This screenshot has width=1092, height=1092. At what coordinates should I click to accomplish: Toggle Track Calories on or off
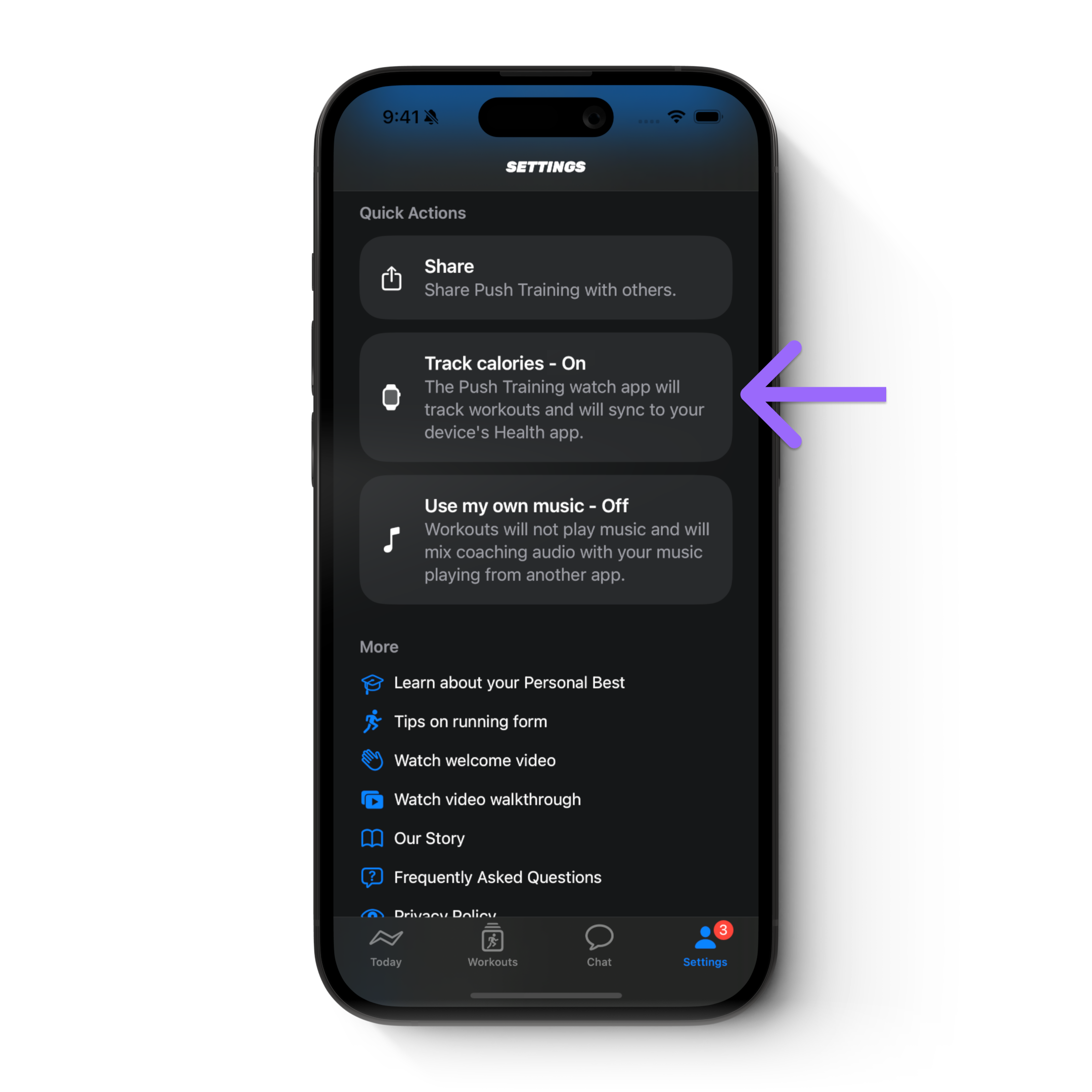tap(547, 399)
